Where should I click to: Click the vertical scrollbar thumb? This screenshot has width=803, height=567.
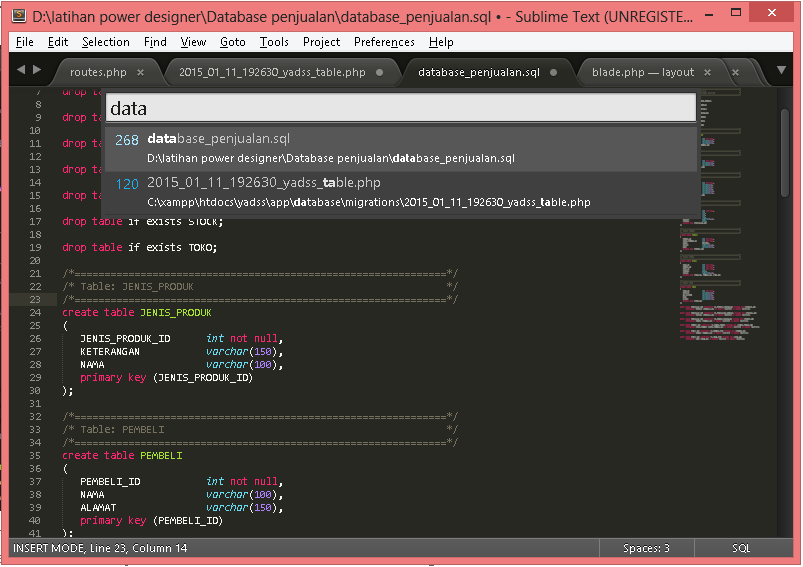(785, 153)
